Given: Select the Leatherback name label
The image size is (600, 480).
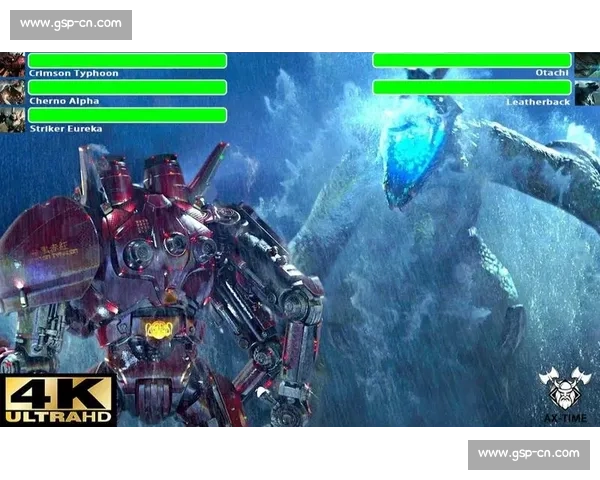Looking at the screenshot, I should (538, 101).
